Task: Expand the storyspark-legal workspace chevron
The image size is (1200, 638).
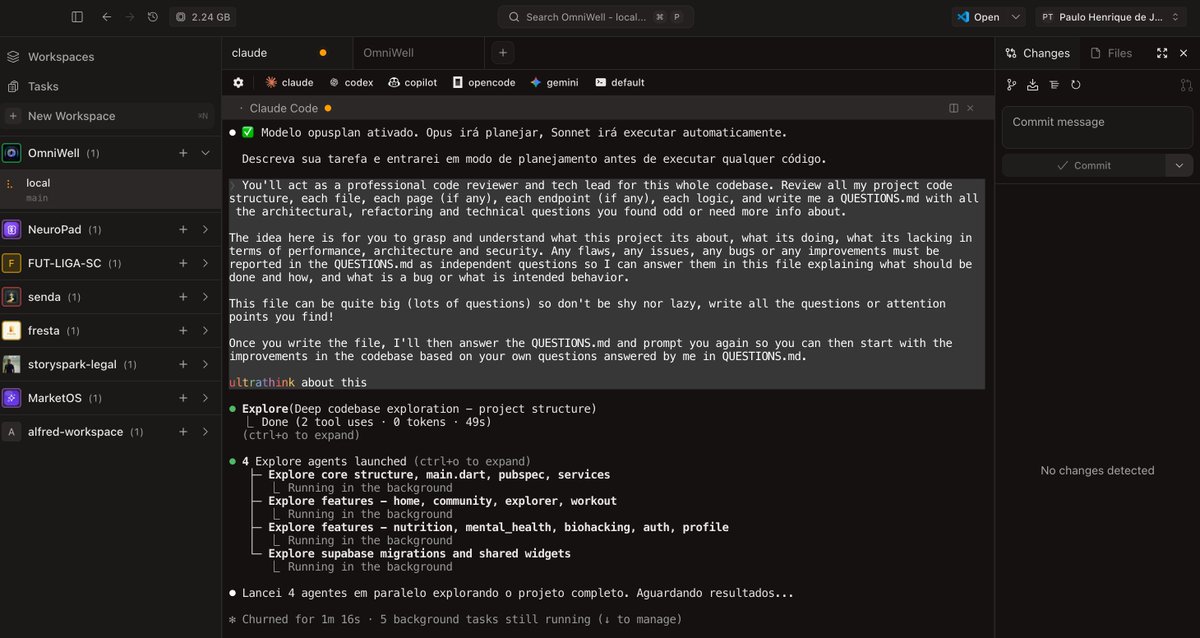Action: point(205,364)
